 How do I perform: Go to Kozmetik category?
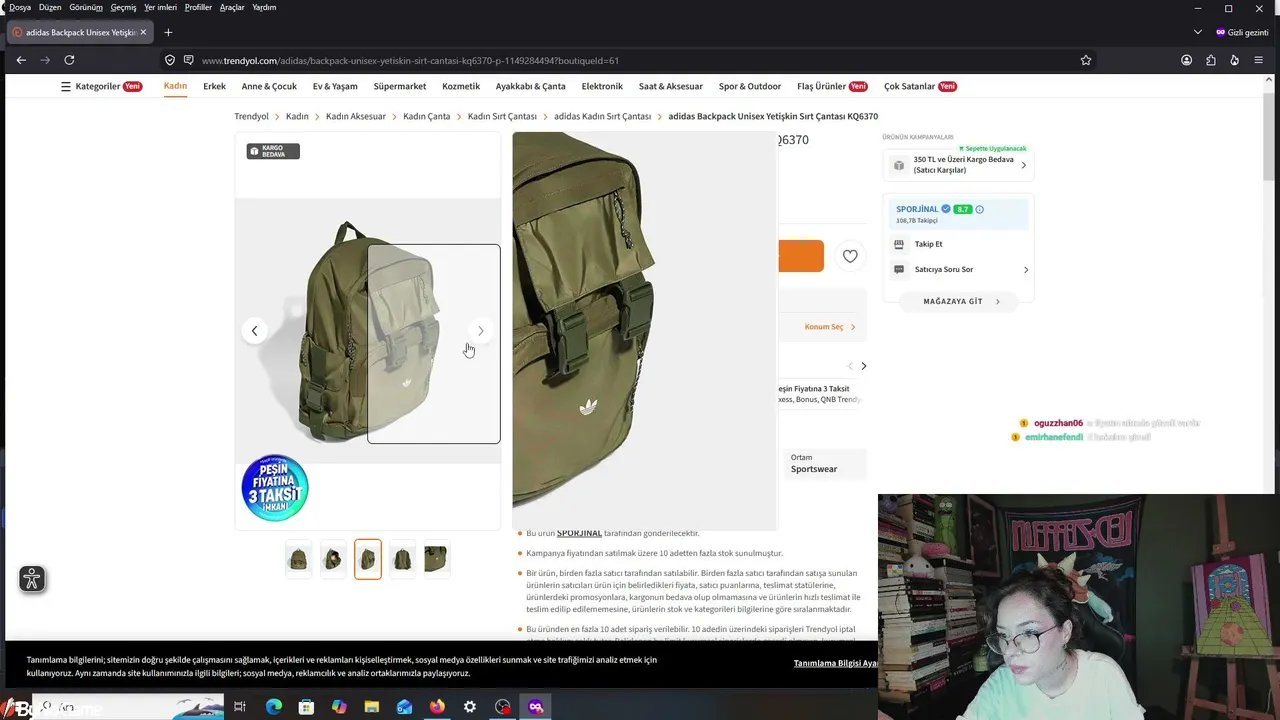461,86
